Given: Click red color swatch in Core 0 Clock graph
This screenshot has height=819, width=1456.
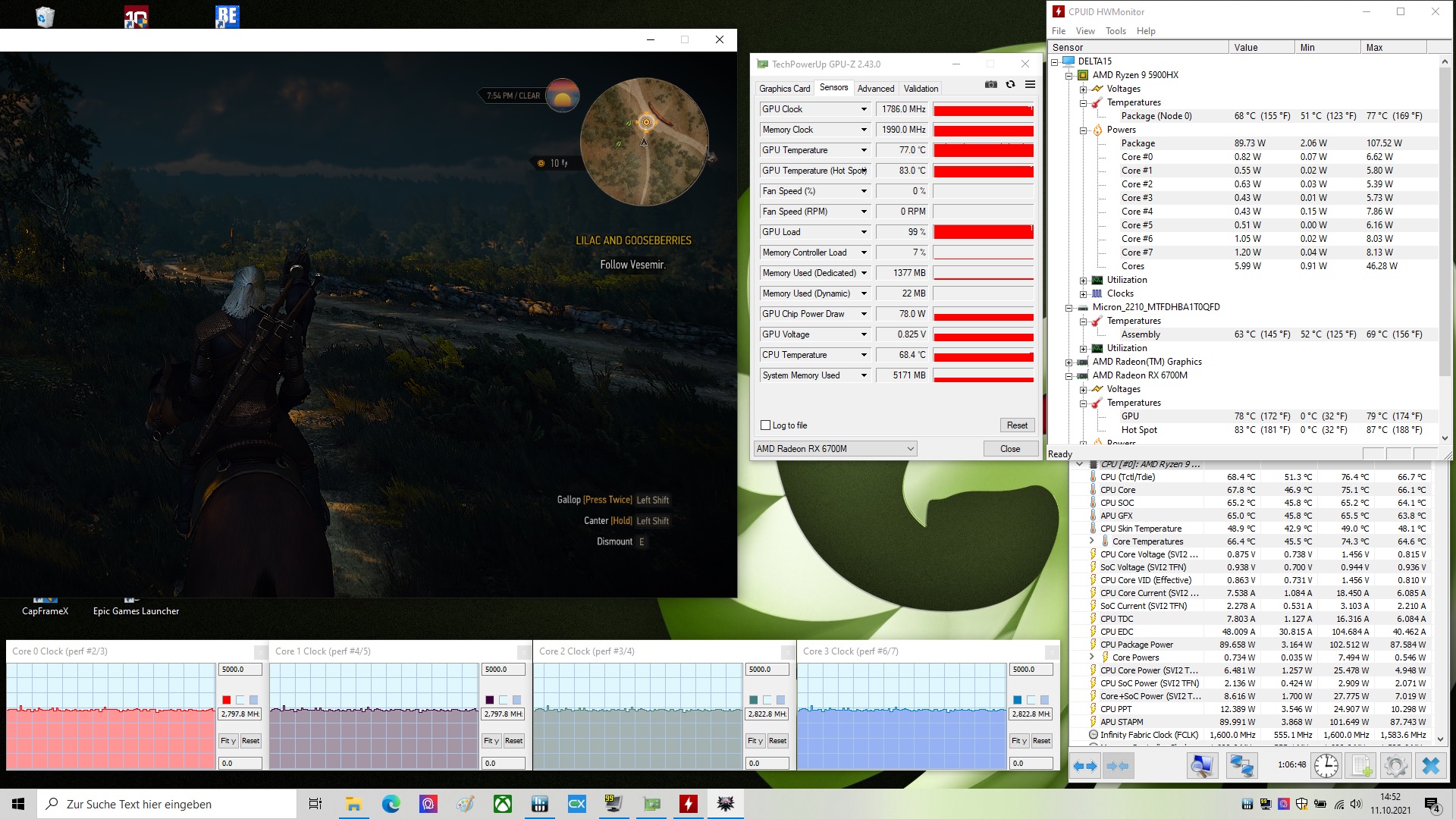Looking at the screenshot, I should [226, 700].
